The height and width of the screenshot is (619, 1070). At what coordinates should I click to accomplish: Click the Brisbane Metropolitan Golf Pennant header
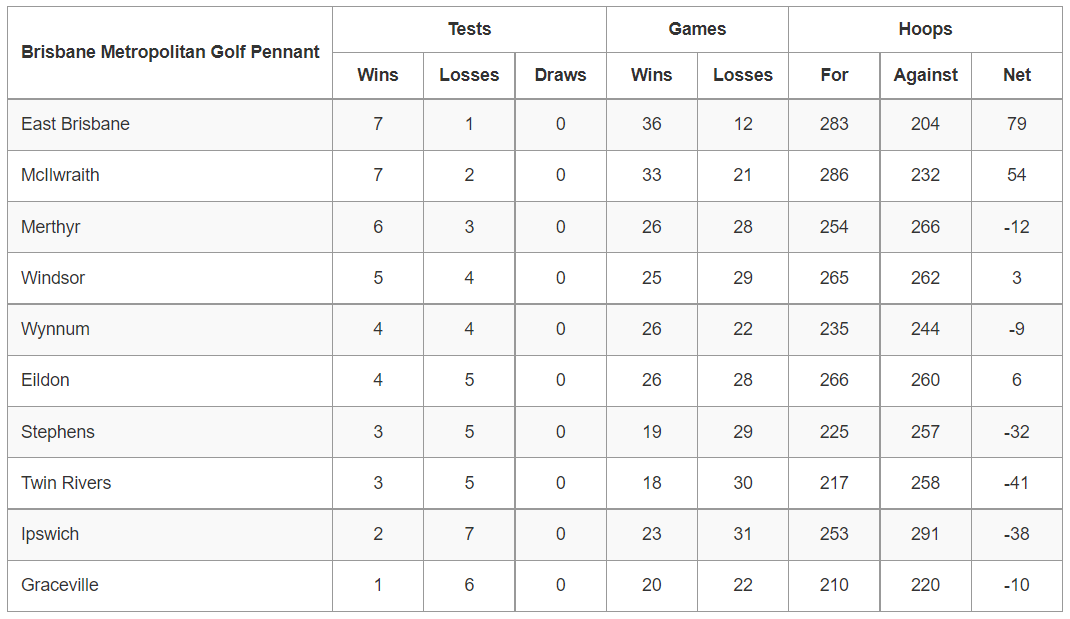coord(170,52)
